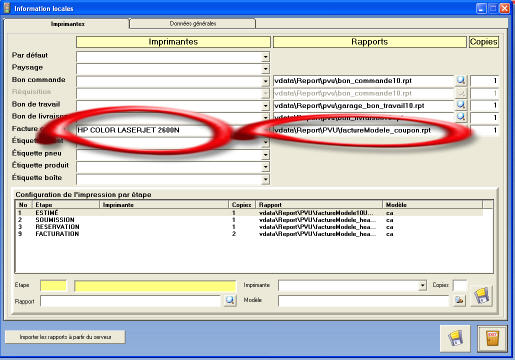Click the Facture printer field HP COLOR LASERJET
Screen dimensions: 515x360
coord(169,130)
